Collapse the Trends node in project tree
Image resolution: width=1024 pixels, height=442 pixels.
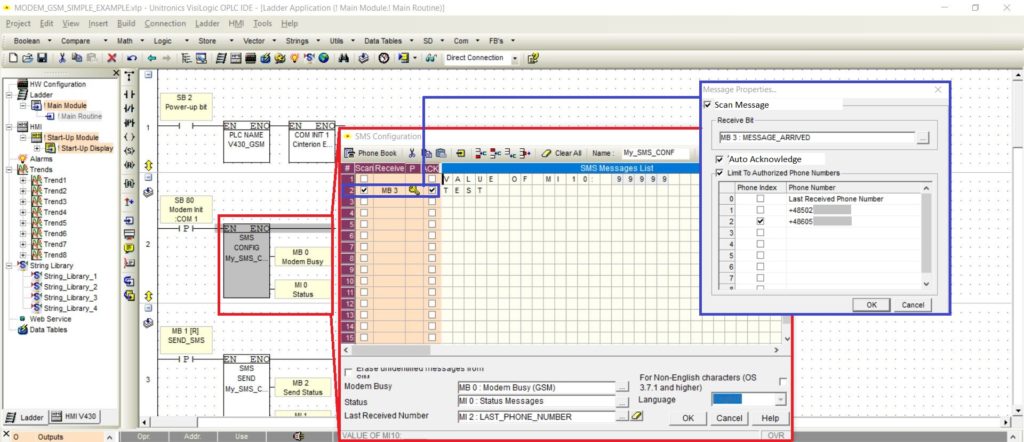pos(9,169)
